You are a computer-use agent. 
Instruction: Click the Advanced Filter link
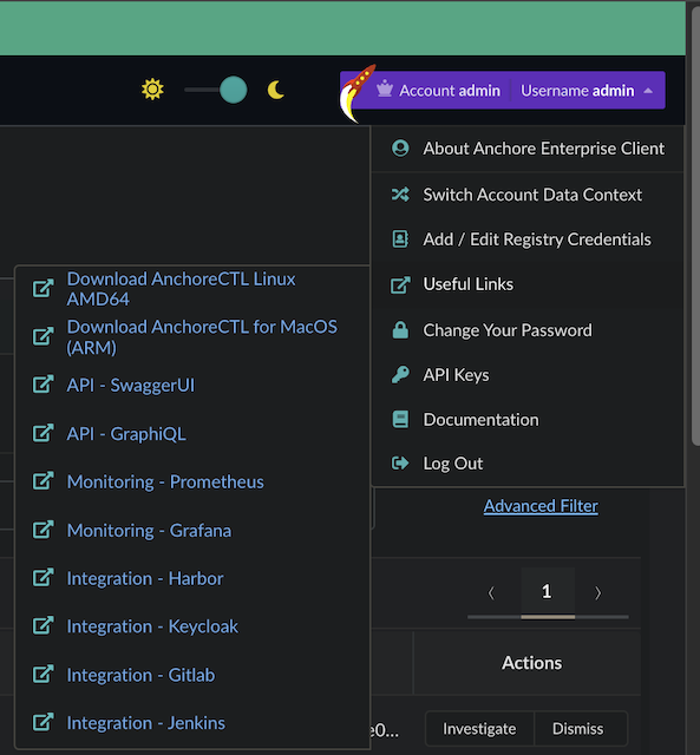540,506
